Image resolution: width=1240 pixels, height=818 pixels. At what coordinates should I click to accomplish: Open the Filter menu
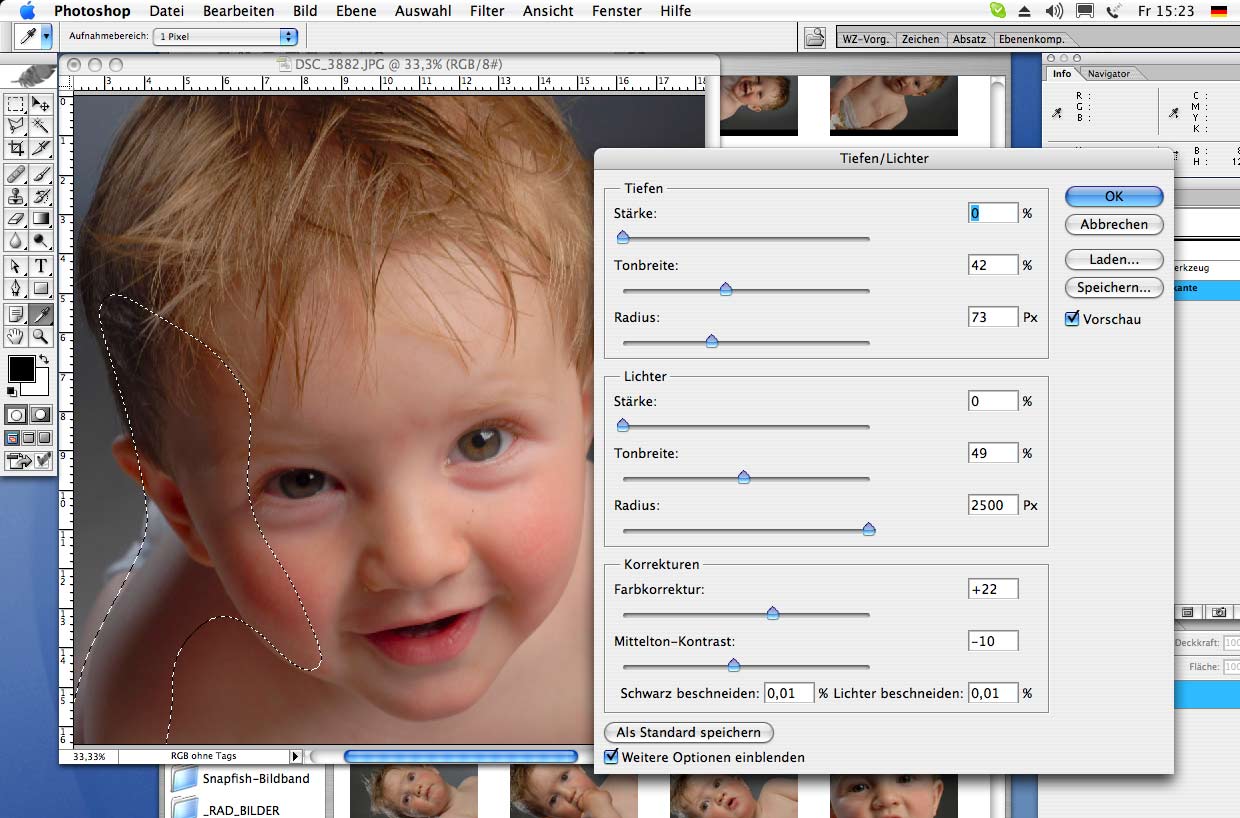tap(486, 11)
